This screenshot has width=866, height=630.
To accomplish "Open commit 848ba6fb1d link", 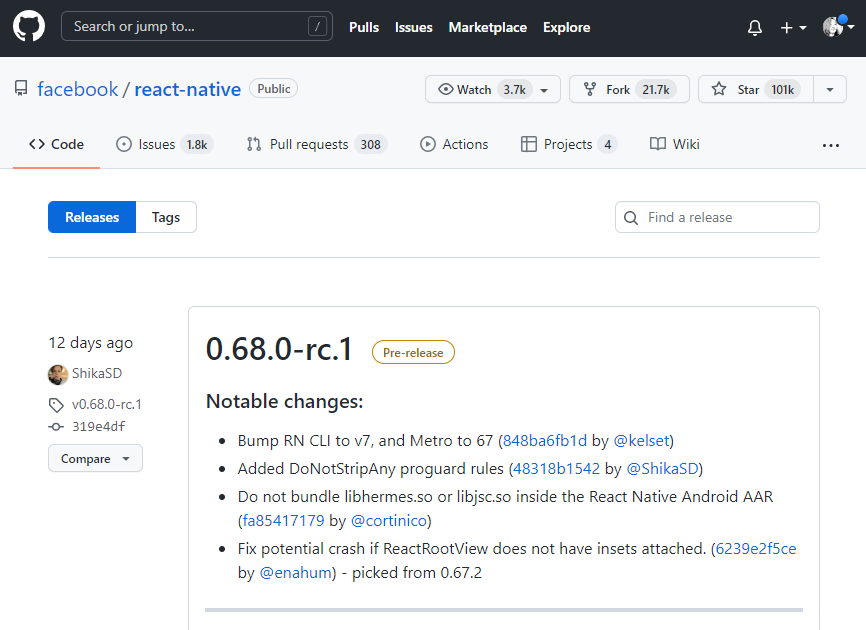I will tap(545, 441).
